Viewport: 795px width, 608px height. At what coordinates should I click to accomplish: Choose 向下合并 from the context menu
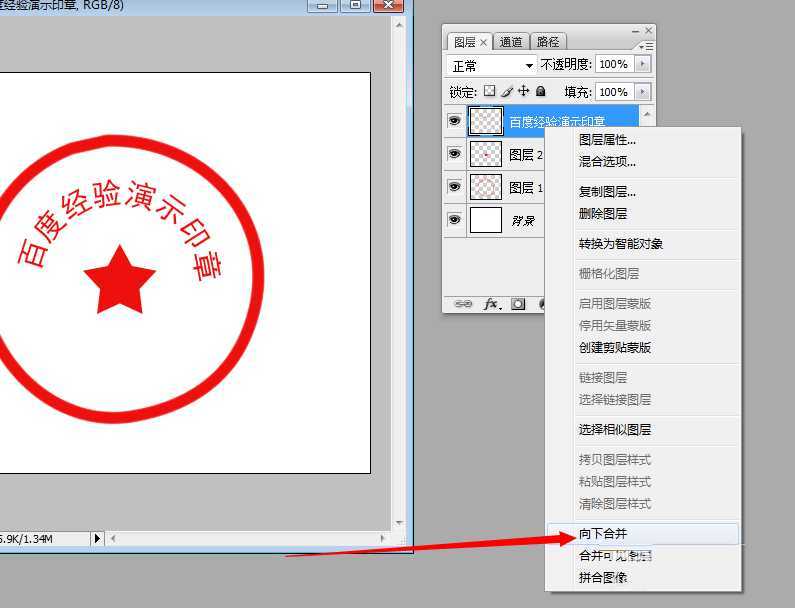click(603, 534)
